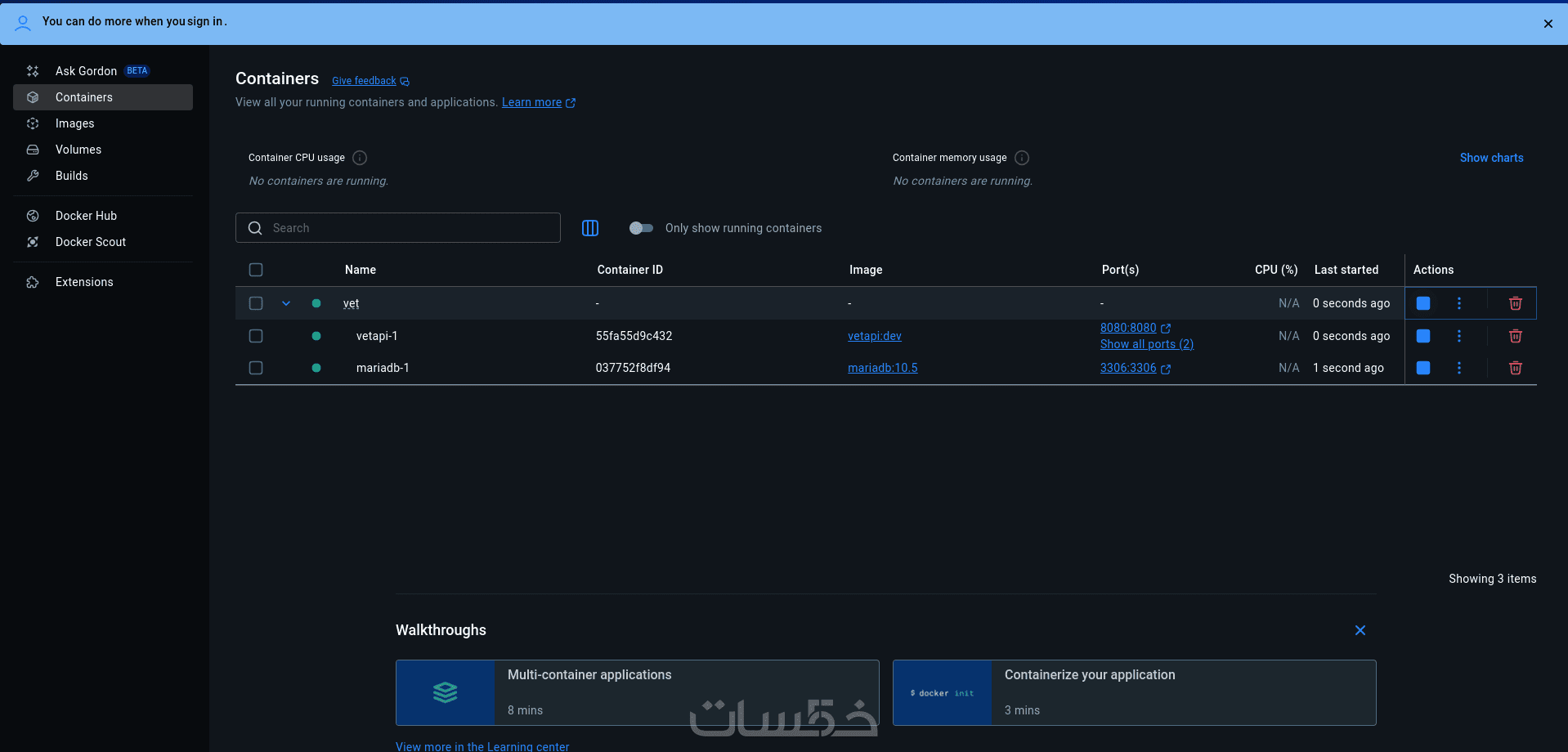The image size is (1568, 752).
Task: Open Extensions in sidebar
Action: coord(103,282)
